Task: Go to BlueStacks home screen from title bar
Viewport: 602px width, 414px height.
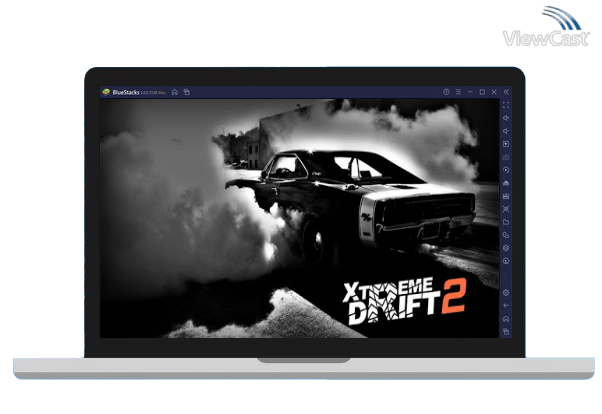Action: pyautogui.click(x=175, y=92)
